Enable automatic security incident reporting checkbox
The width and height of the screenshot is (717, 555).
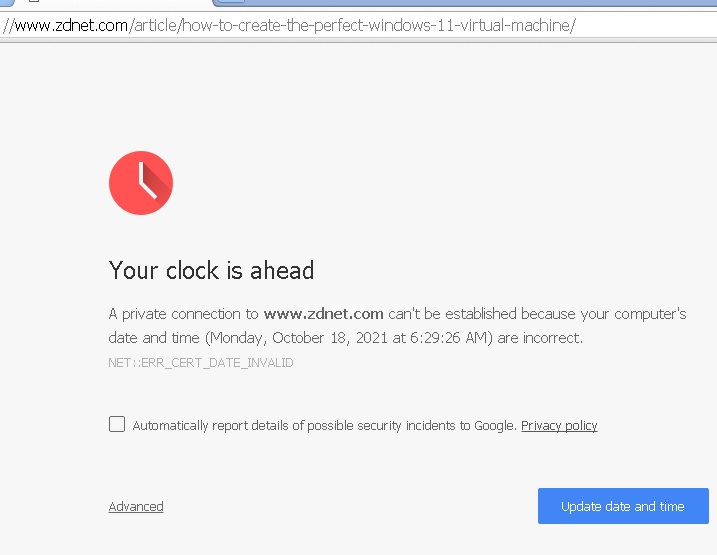point(117,424)
